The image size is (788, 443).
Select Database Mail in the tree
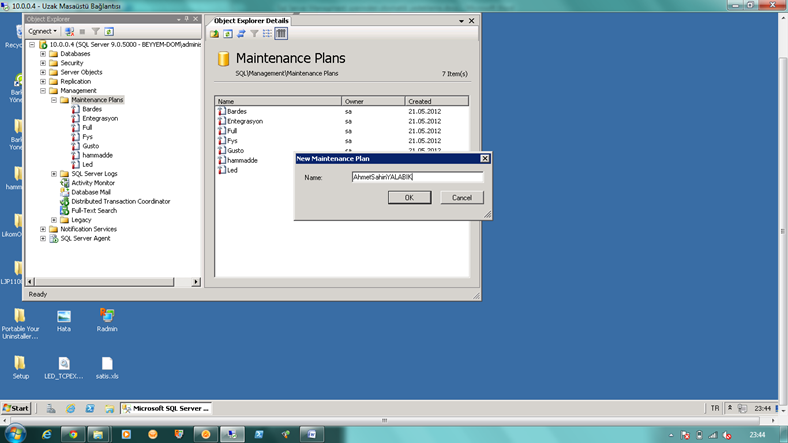coord(91,192)
